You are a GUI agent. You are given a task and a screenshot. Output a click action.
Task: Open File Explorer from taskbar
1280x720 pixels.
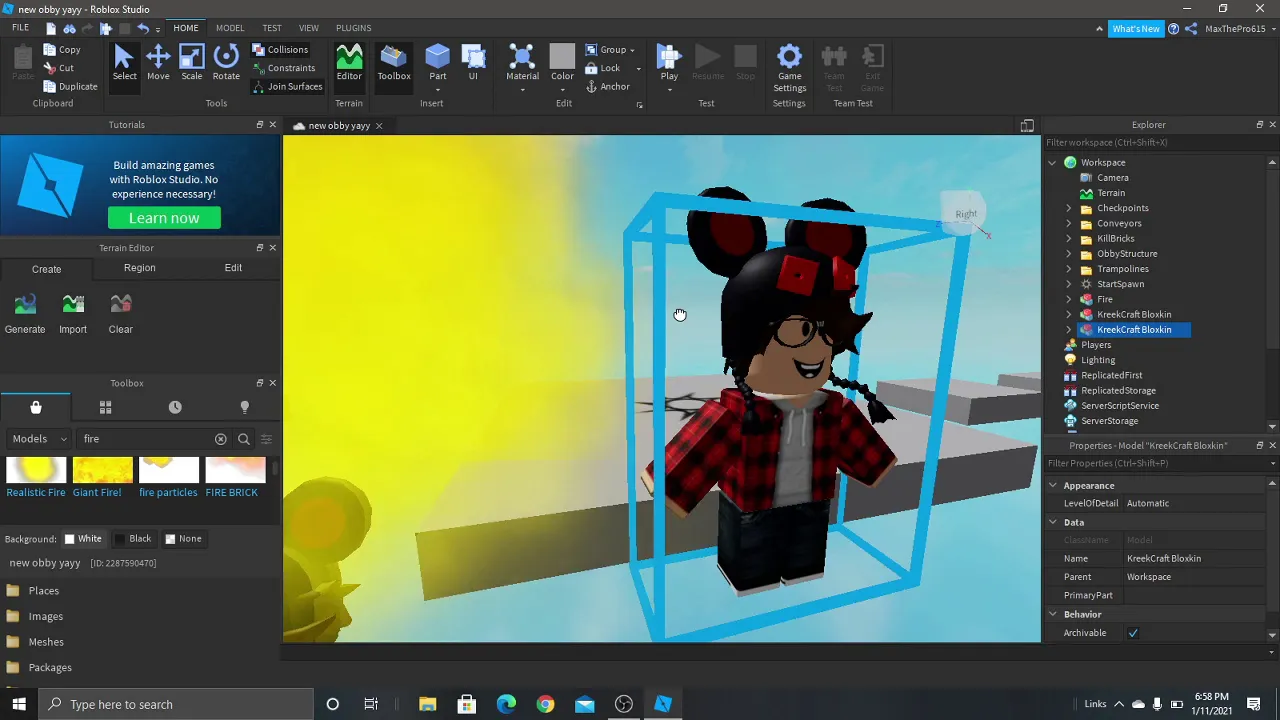tap(427, 704)
